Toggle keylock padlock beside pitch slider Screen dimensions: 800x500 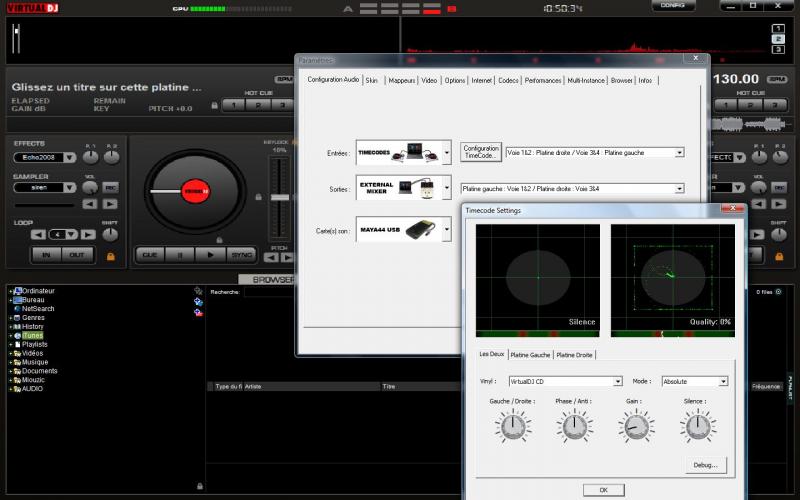point(260,197)
